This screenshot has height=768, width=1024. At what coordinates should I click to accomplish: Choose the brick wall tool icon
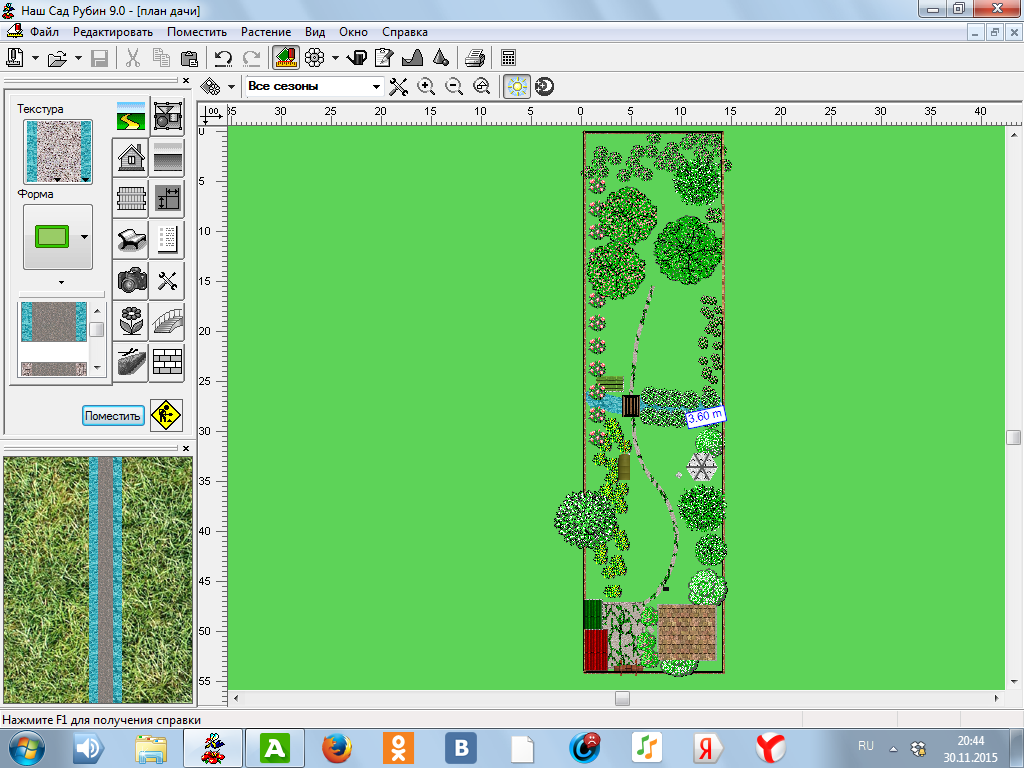(168, 361)
